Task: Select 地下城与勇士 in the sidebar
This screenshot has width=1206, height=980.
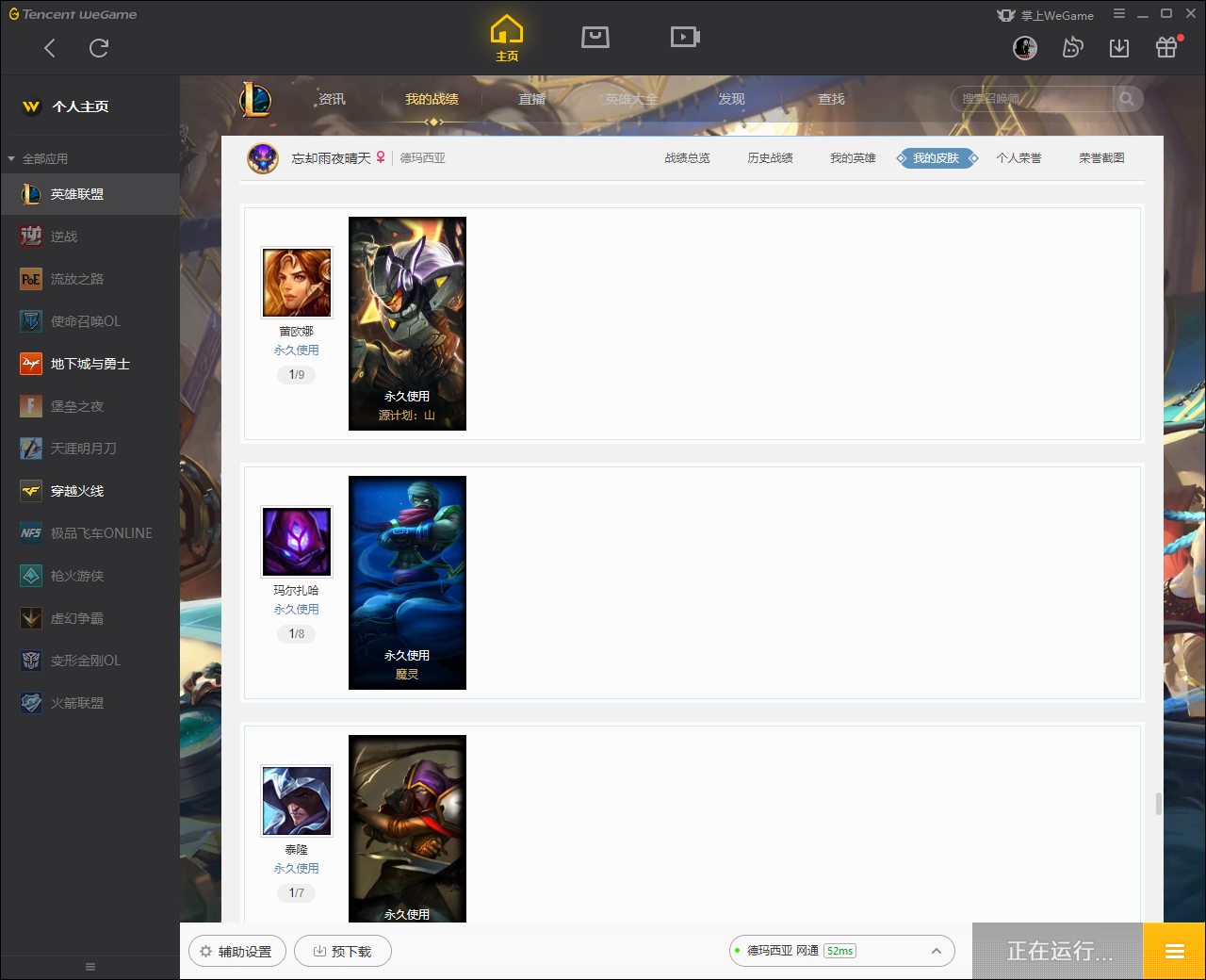Action: 90,364
